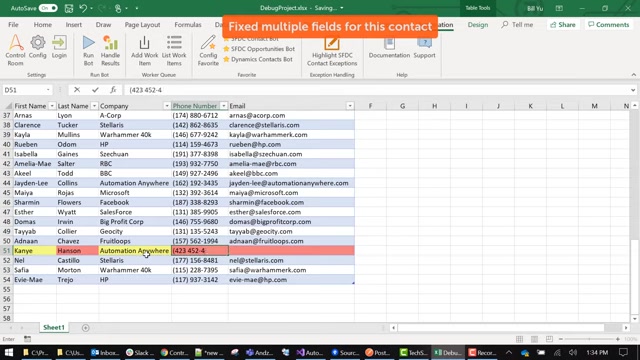Screen dimensions: 640x360
Task: Click the Save icon in title bar
Action: coord(69,8)
